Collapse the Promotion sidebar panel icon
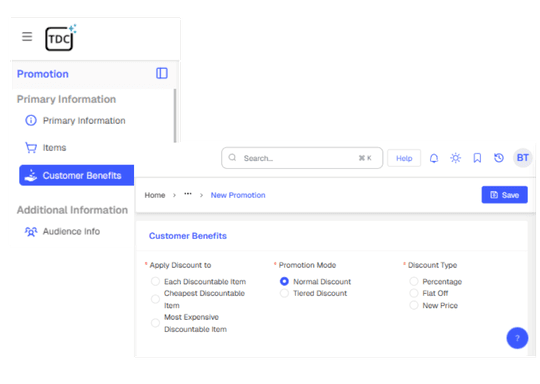The image size is (540, 384). point(162,73)
